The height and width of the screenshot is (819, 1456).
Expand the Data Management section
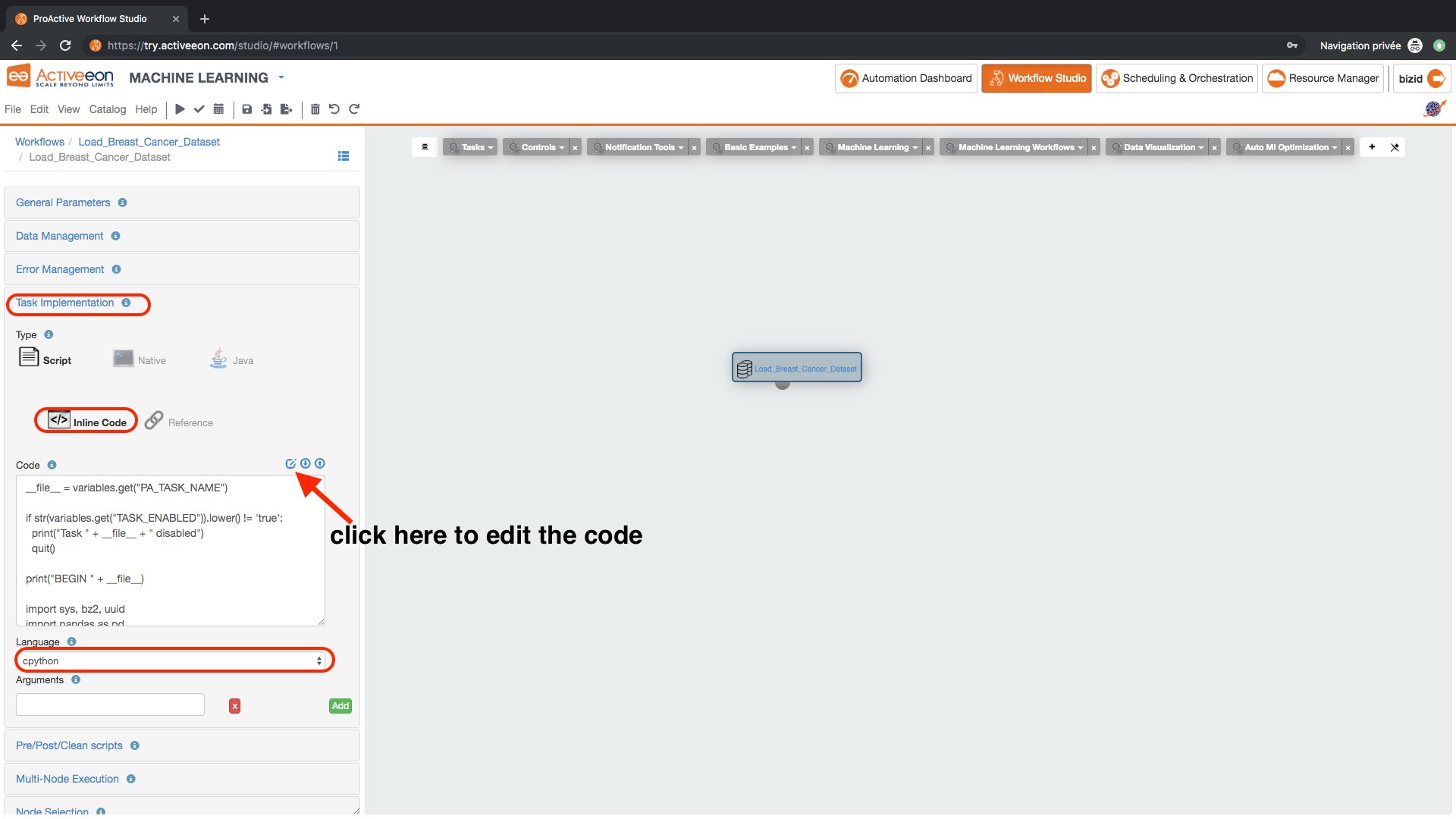(x=59, y=235)
